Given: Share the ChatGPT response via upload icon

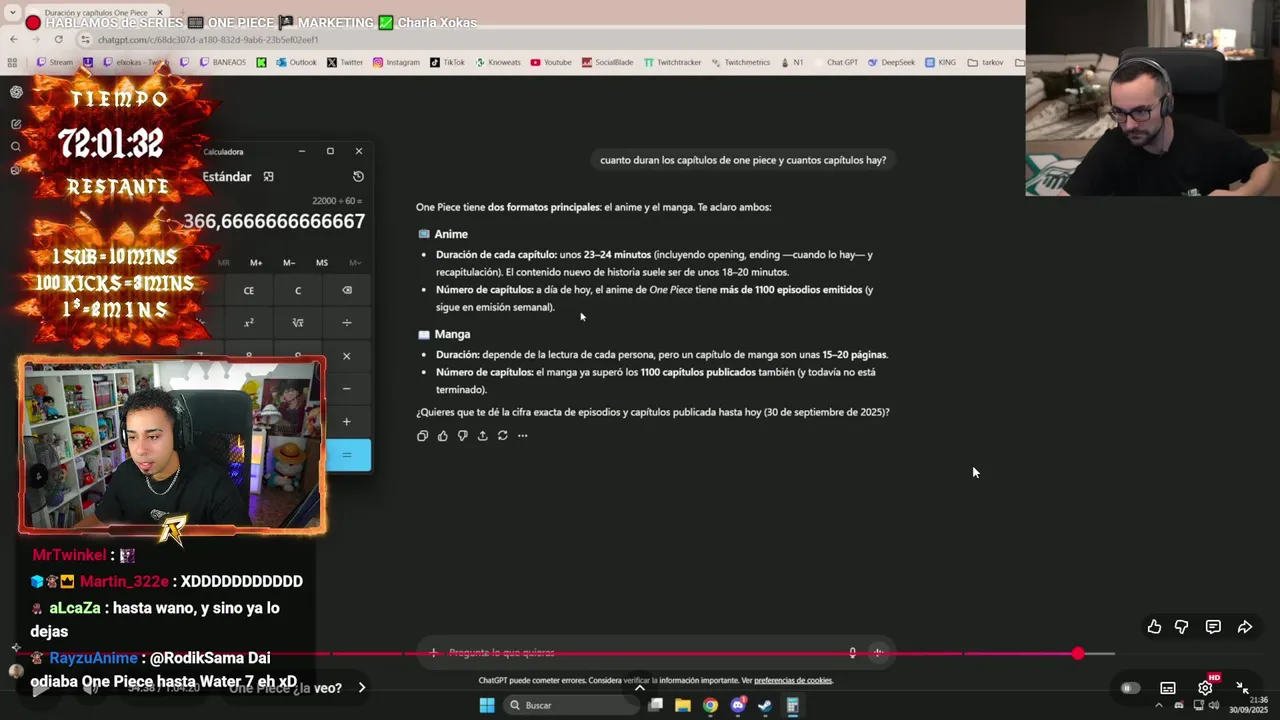Looking at the screenshot, I should coord(482,436).
